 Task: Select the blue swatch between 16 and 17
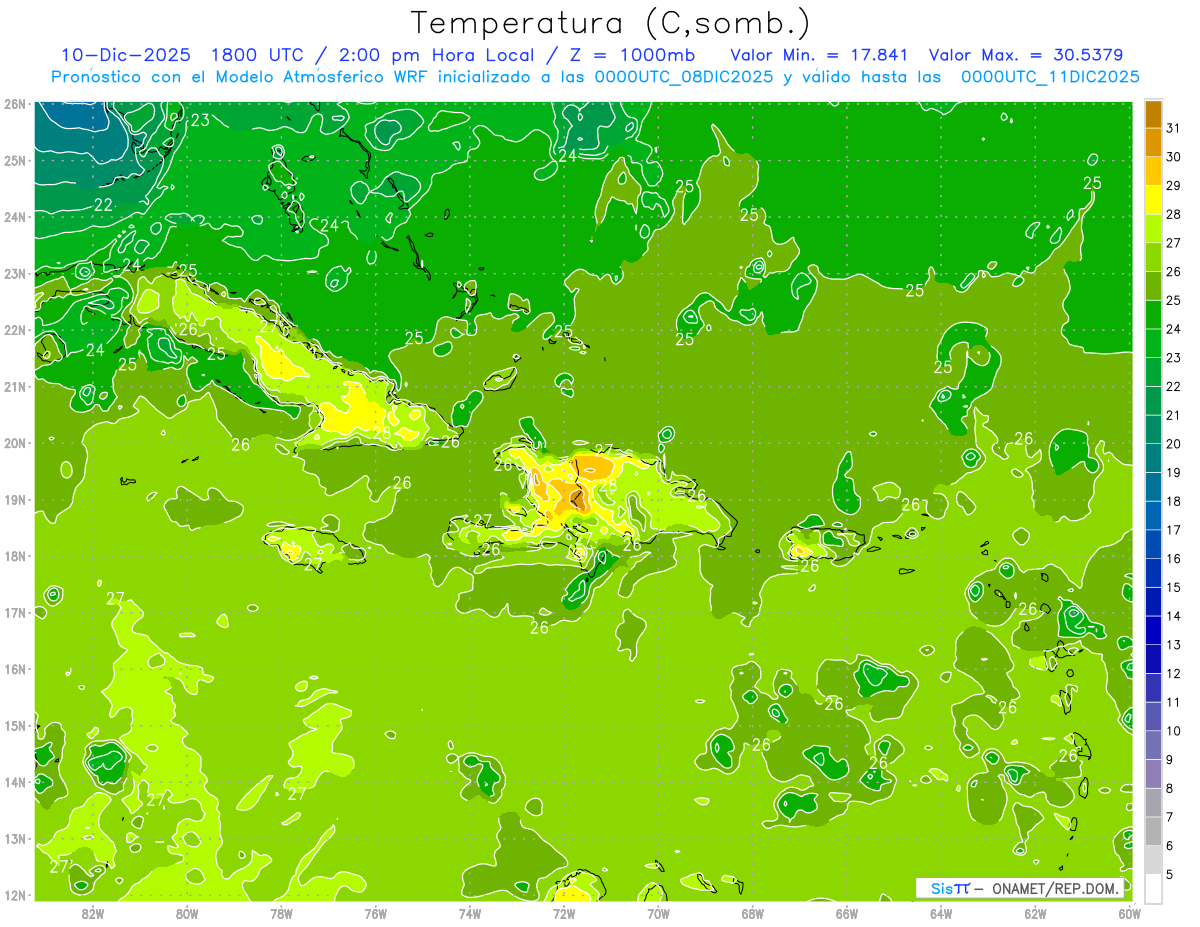pos(1153,543)
